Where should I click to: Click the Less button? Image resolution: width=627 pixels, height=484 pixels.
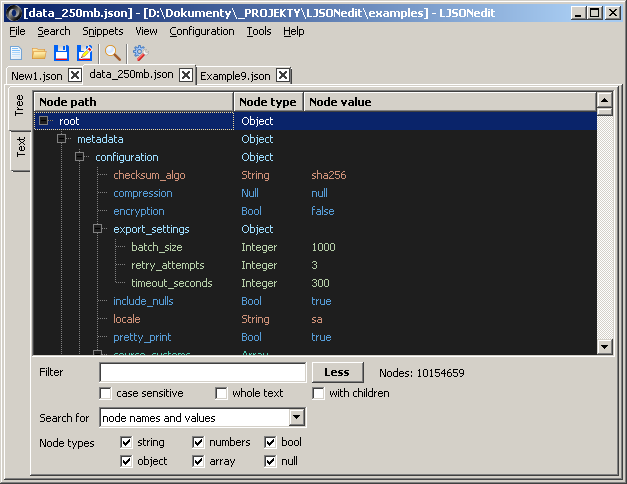[337, 372]
